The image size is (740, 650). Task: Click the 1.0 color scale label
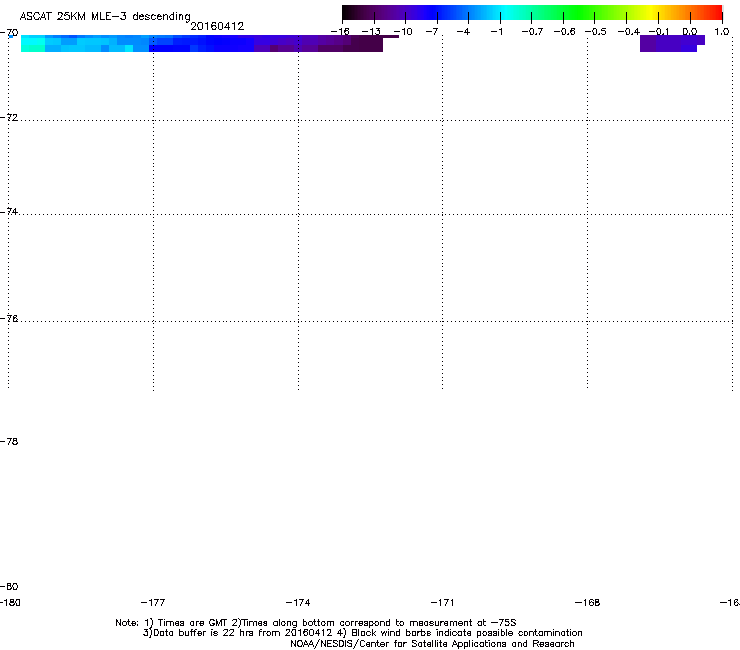pos(722,32)
